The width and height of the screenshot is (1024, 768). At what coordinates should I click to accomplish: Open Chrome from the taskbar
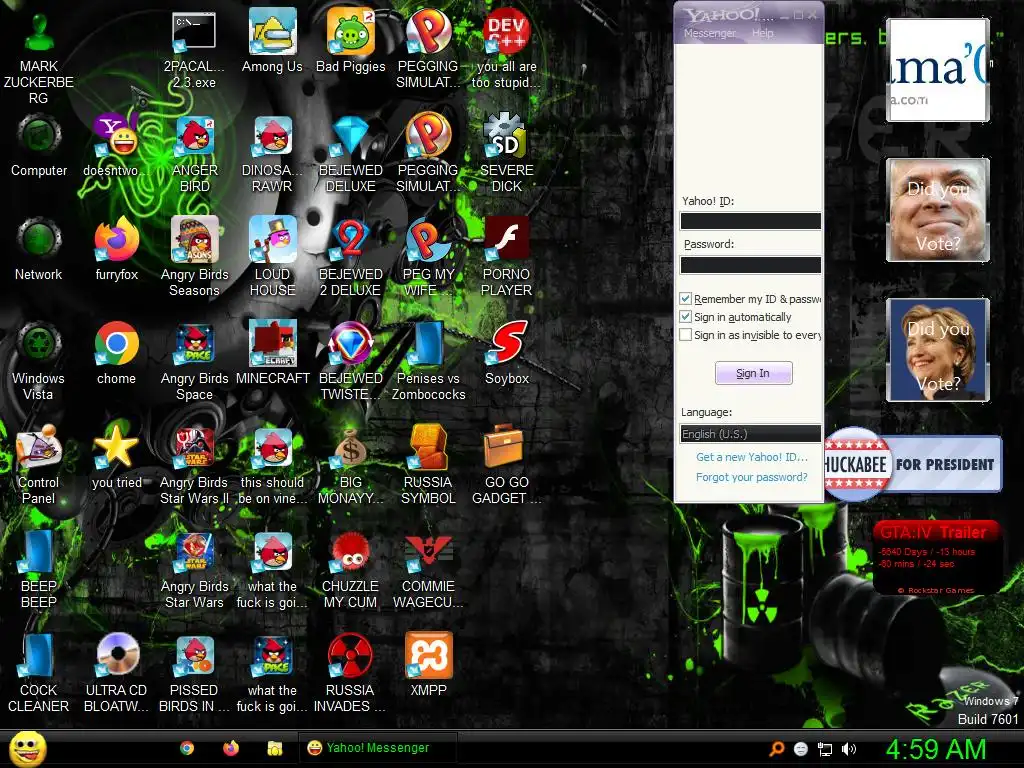[187, 748]
